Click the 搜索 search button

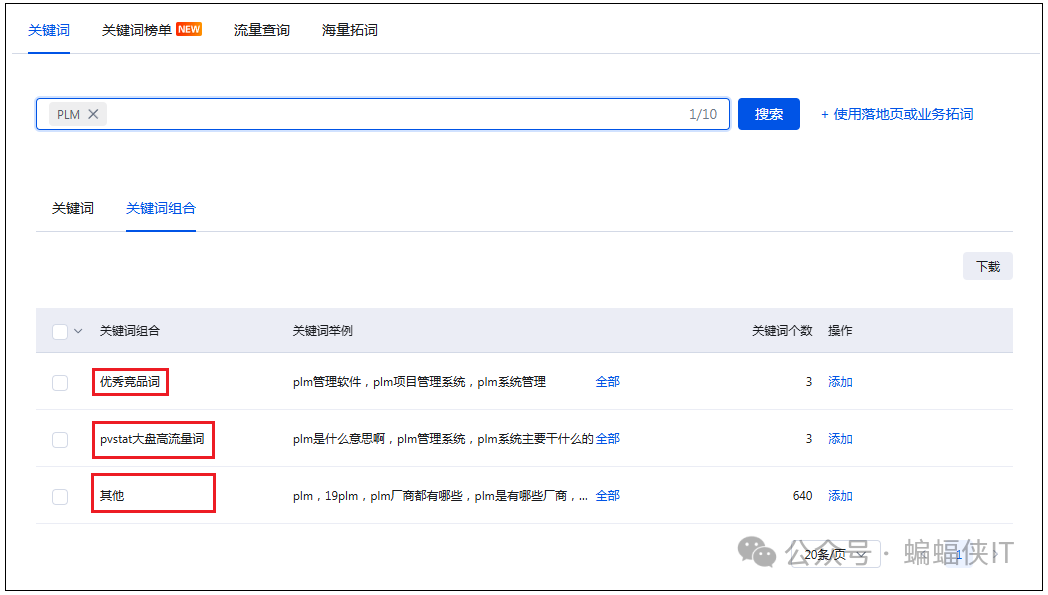(768, 114)
